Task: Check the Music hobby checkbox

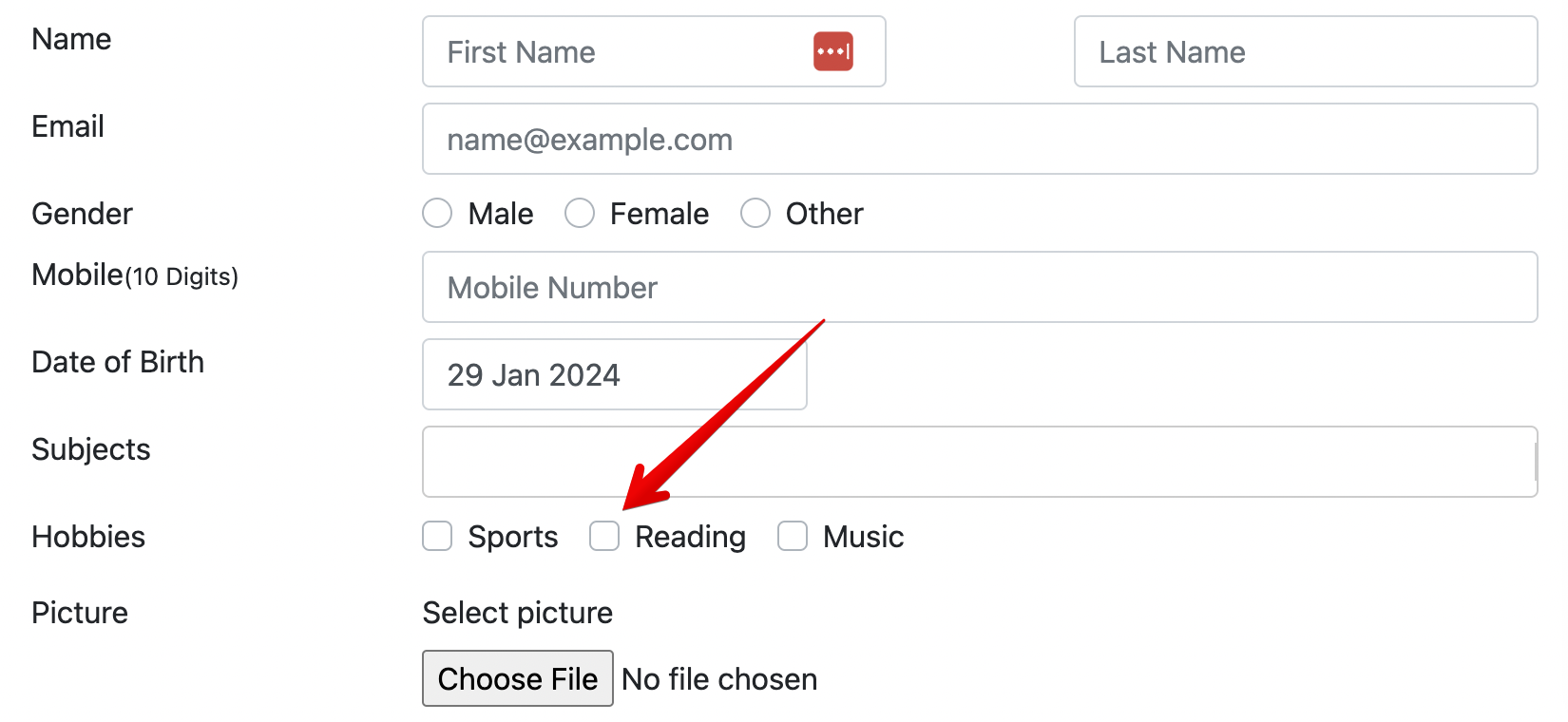Action: (793, 536)
